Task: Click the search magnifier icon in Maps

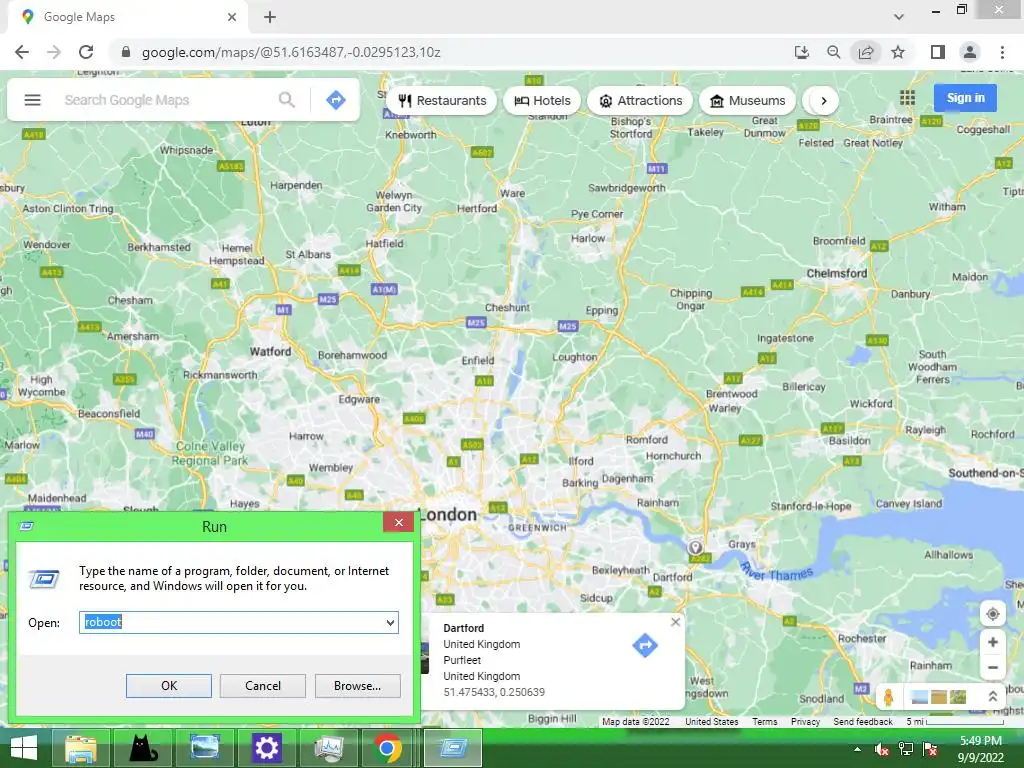Action: (x=286, y=100)
